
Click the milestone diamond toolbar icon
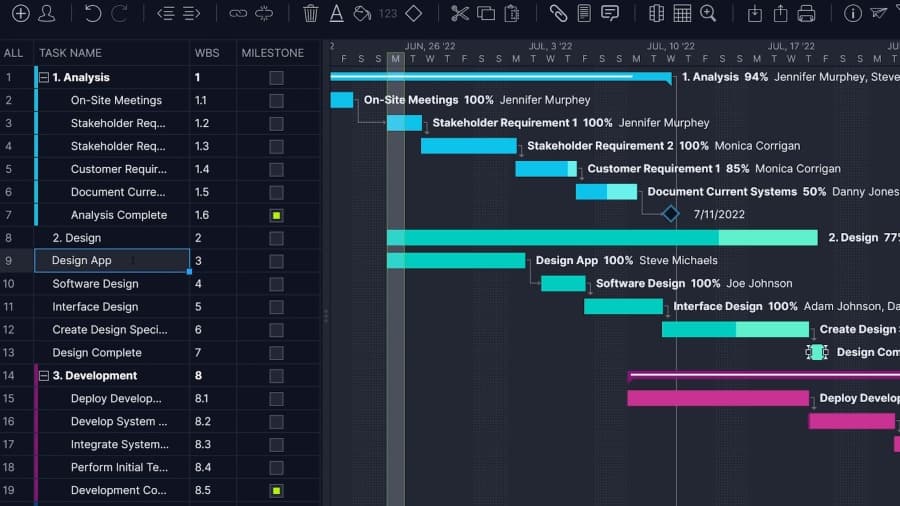413,13
